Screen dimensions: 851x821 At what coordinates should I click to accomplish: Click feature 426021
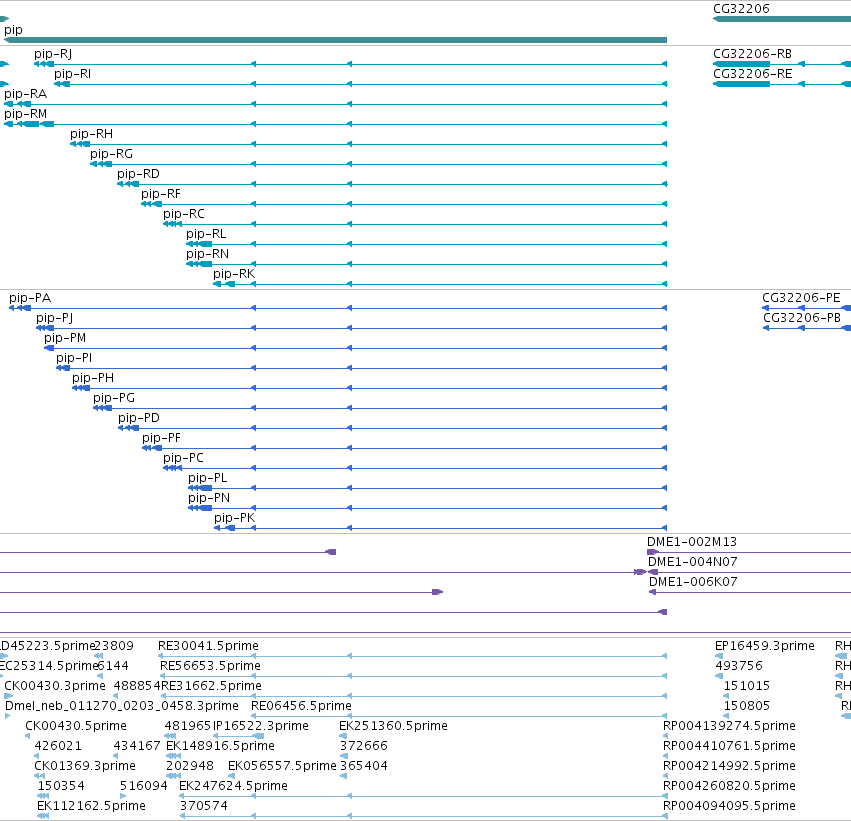[x=58, y=746]
